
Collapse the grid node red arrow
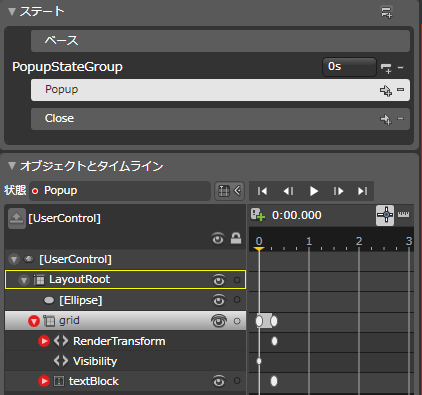pos(34,321)
